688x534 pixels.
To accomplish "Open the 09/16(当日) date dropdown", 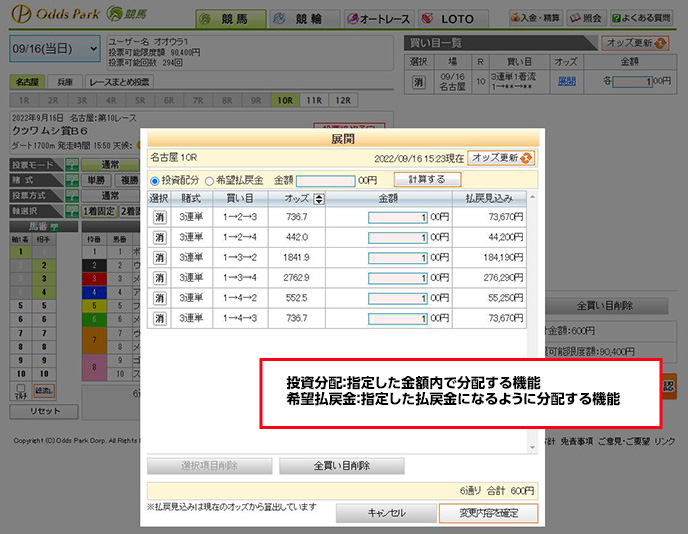I will click(55, 49).
